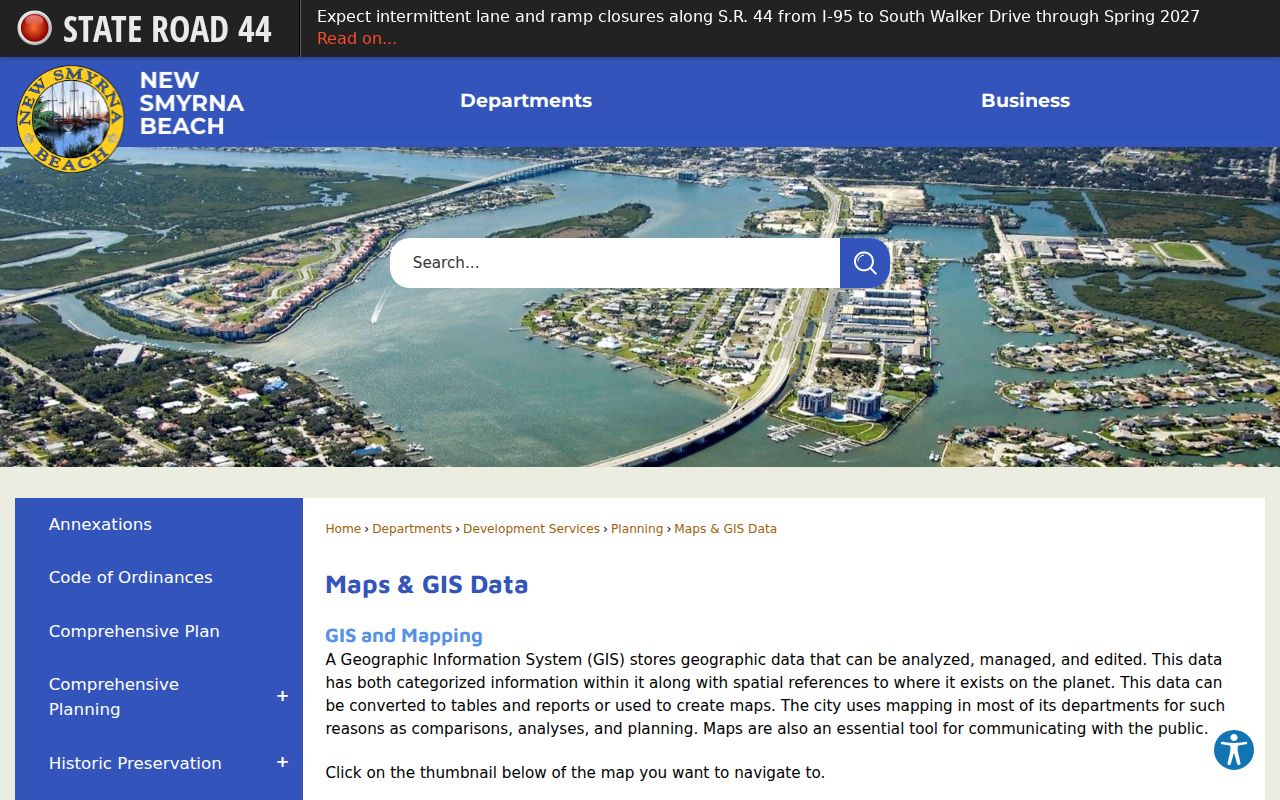Screen dimensions: 1280x800
Task: Click the red State Road 44 alert icon
Action: point(34,28)
